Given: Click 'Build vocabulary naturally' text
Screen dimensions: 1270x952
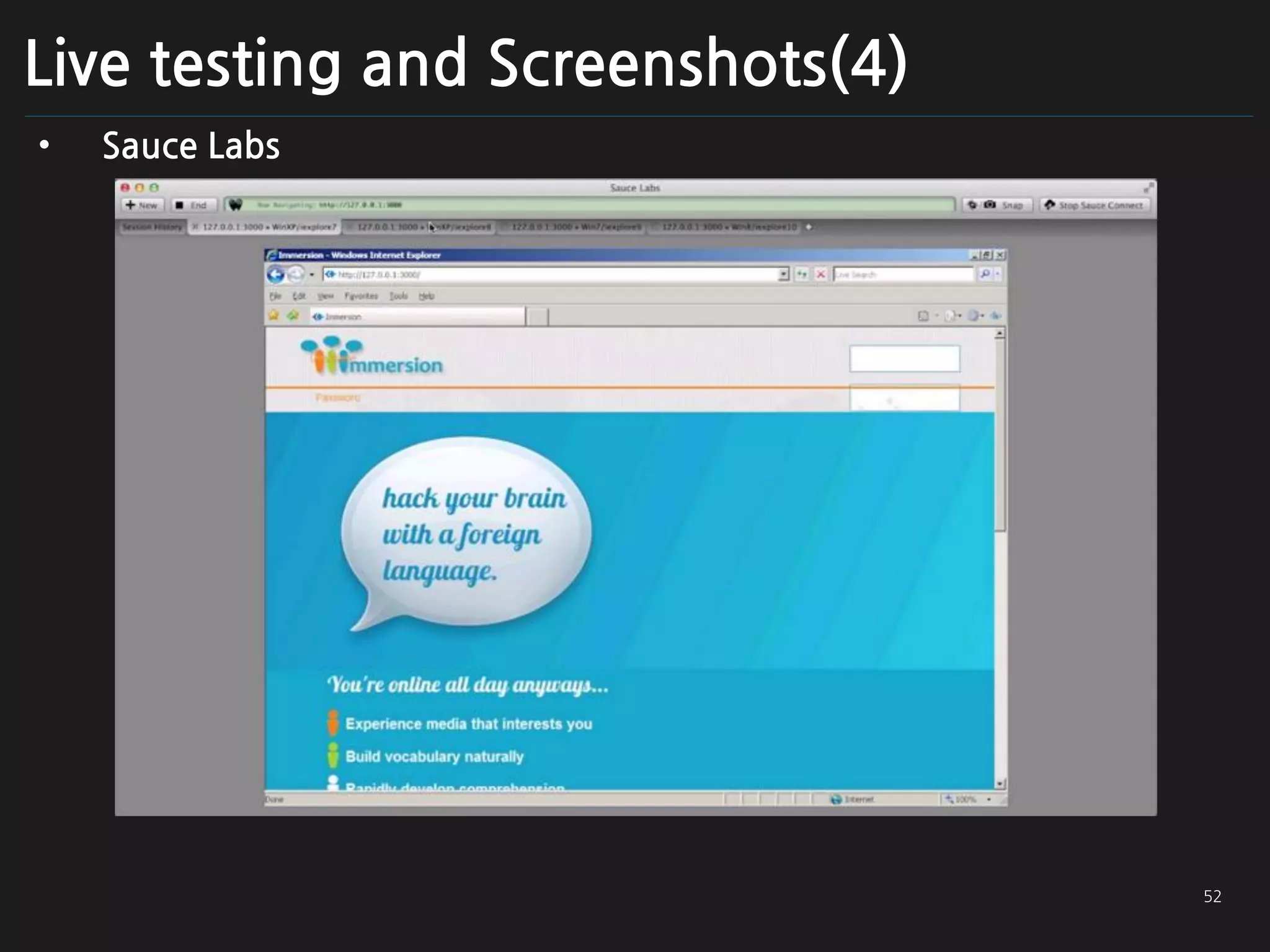Looking at the screenshot, I should tap(435, 756).
